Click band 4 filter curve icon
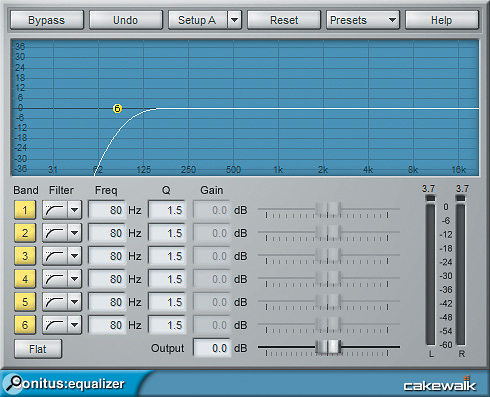Viewport: 490px width, 397px height. [x=55, y=279]
